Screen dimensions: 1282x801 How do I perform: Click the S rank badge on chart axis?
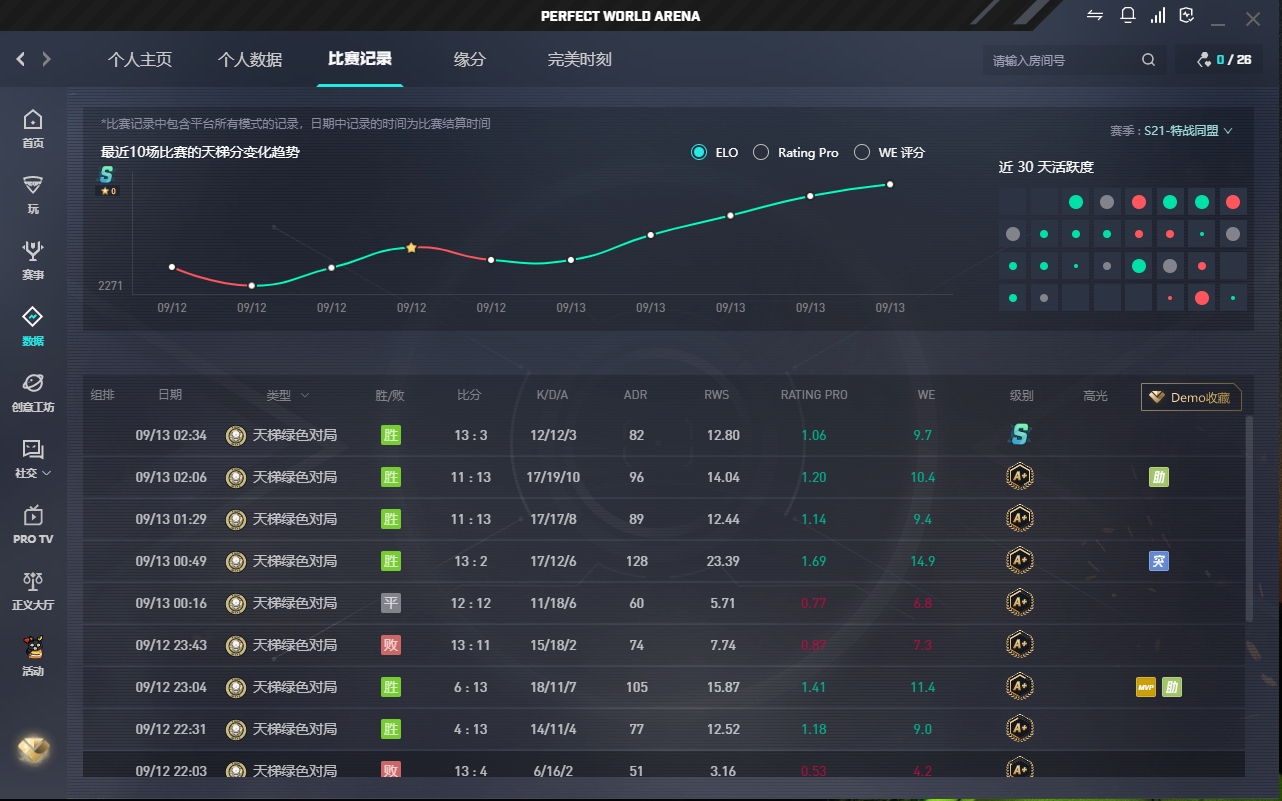click(x=106, y=175)
